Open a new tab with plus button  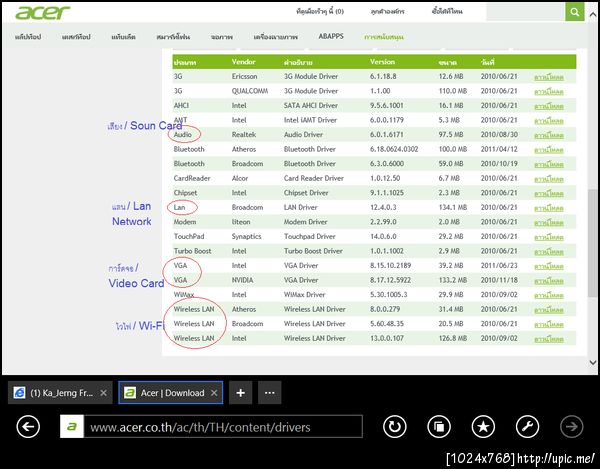coord(240,392)
